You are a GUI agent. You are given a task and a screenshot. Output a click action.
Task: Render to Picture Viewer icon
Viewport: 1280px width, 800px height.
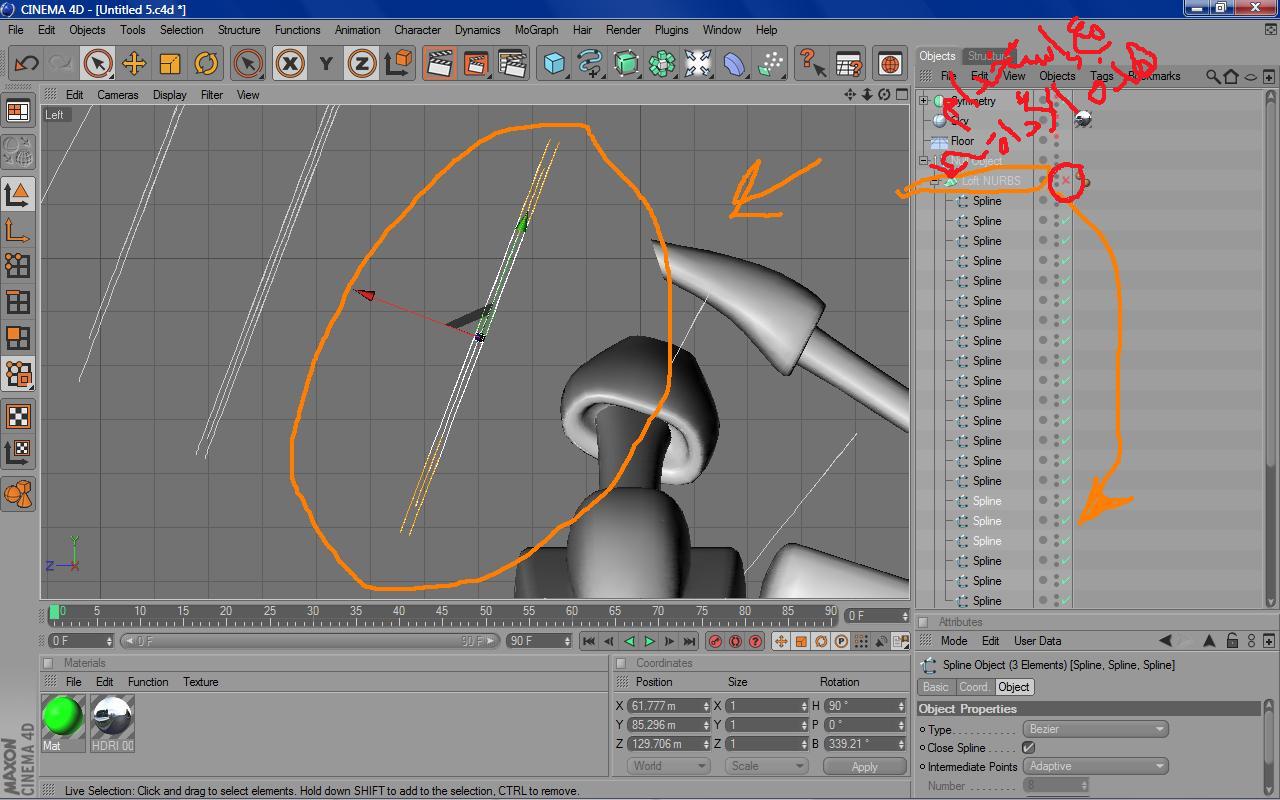[476, 63]
